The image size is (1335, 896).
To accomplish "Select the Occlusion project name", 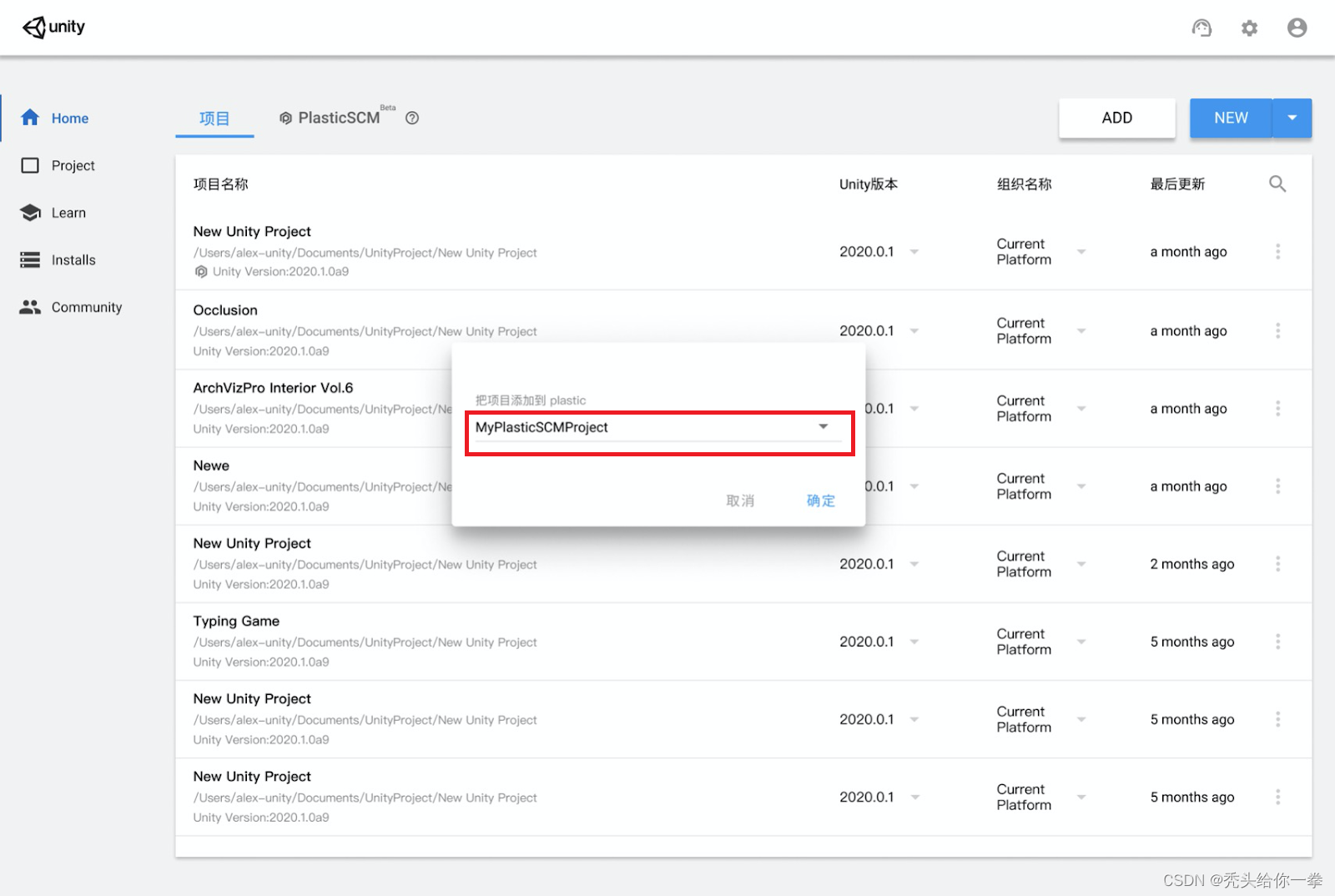I will coord(225,310).
